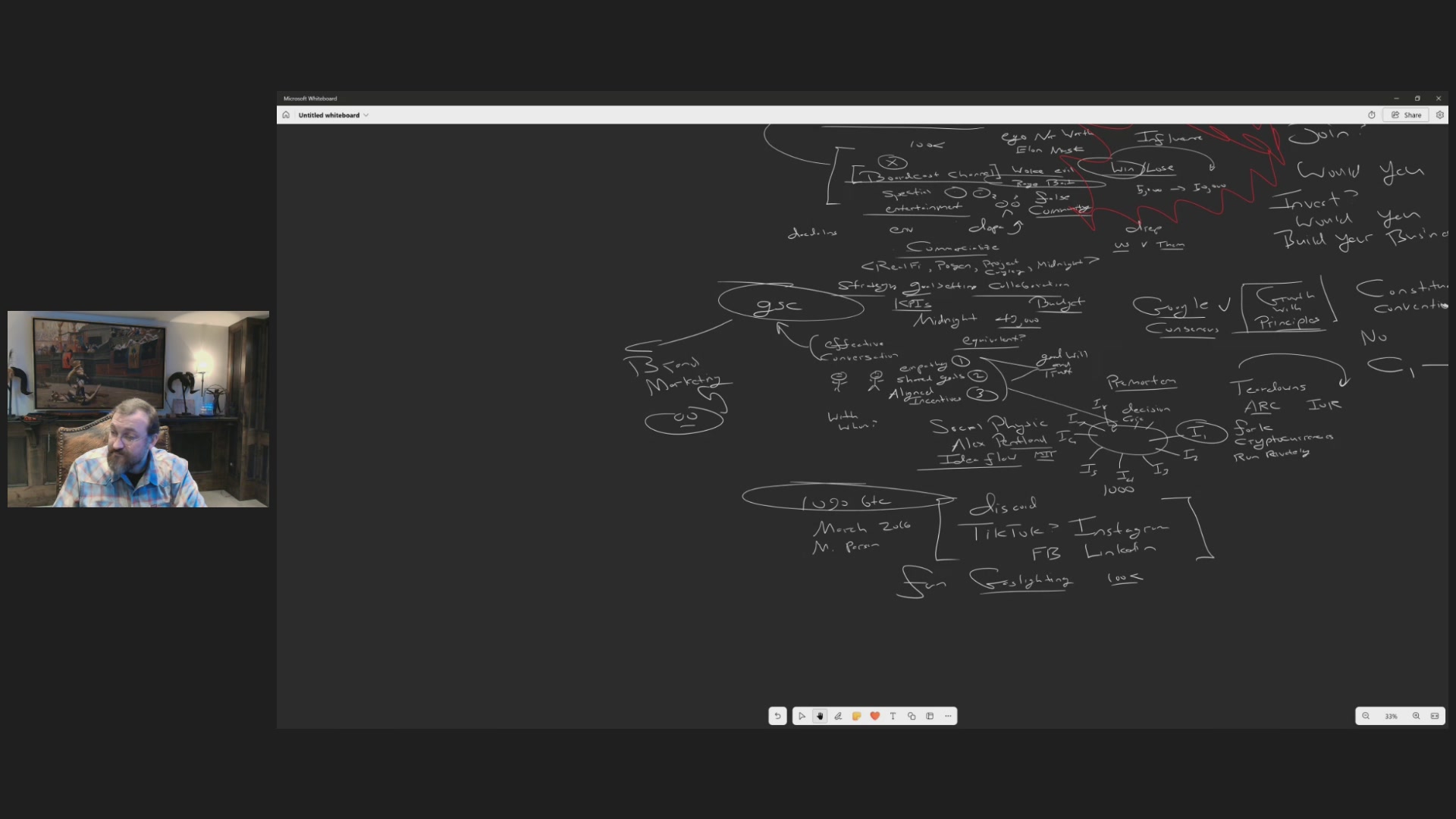Fit whiteboard to screen
The width and height of the screenshot is (1456, 819).
pyautogui.click(x=1435, y=716)
